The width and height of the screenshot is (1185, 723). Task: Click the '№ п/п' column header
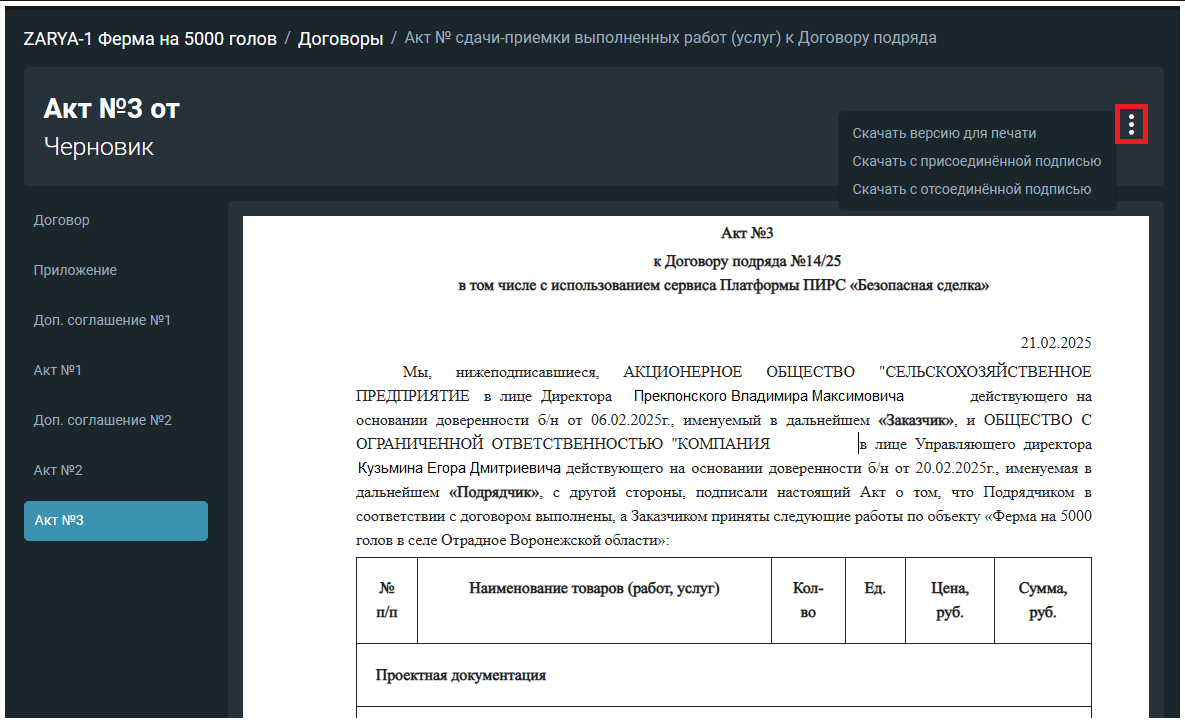point(386,600)
